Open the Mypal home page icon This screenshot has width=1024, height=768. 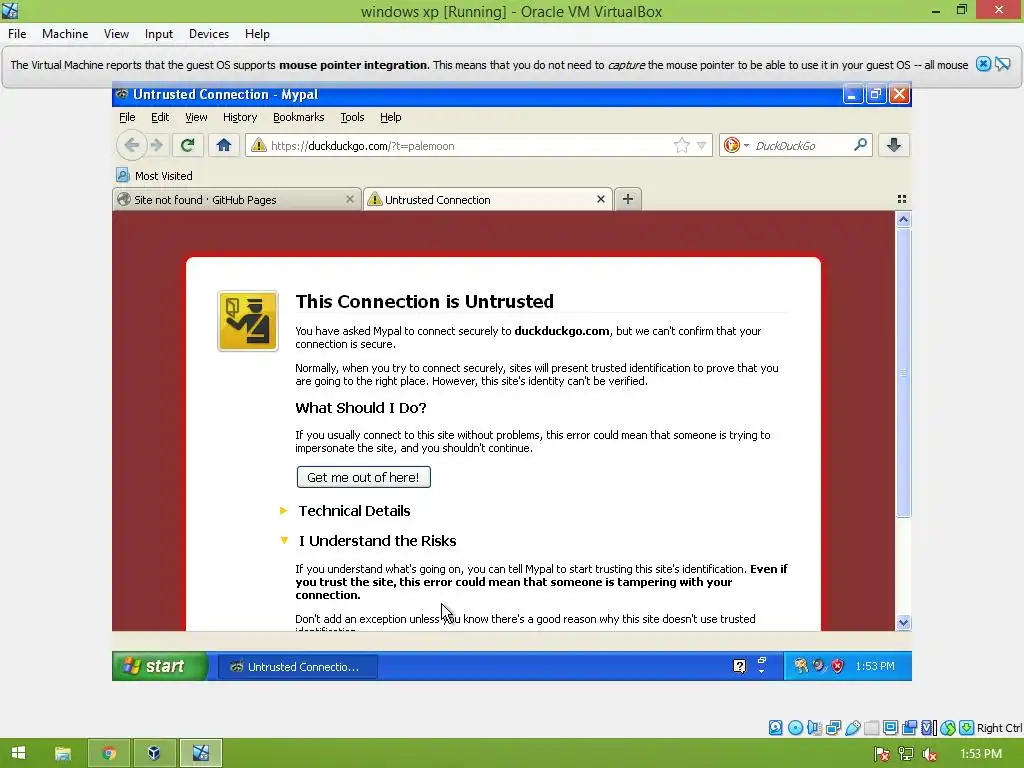pyautogui.click(x=223, y=145)
